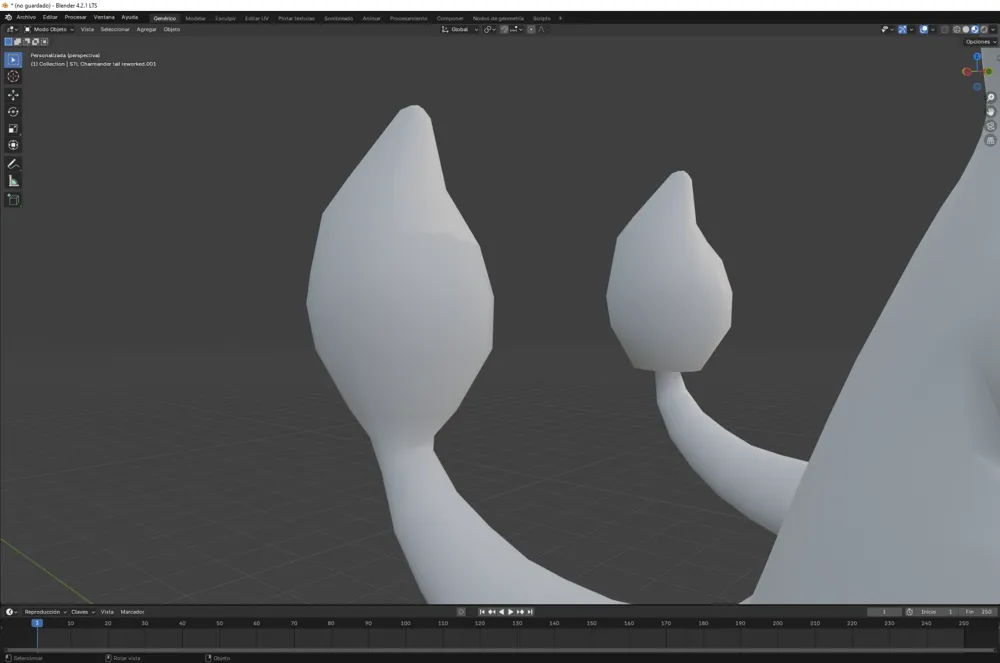Toggle show overlays button
1000x663 pixels.
tap(924, 29)
